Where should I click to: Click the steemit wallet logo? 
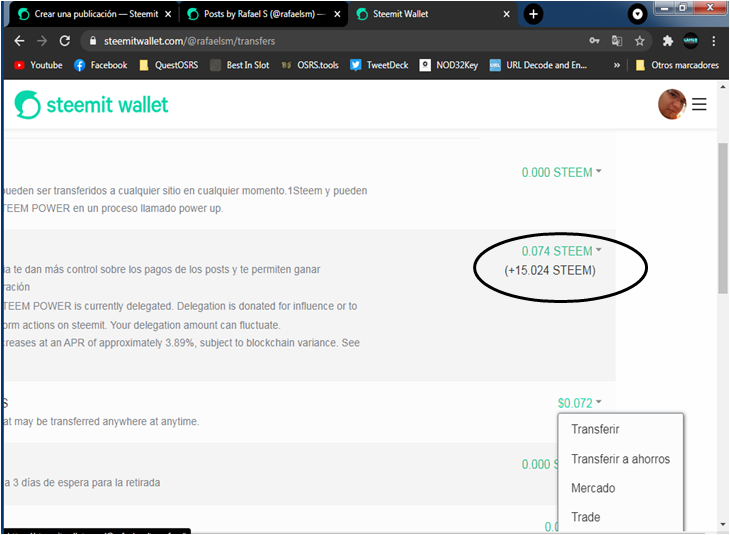tap(91, 105)
